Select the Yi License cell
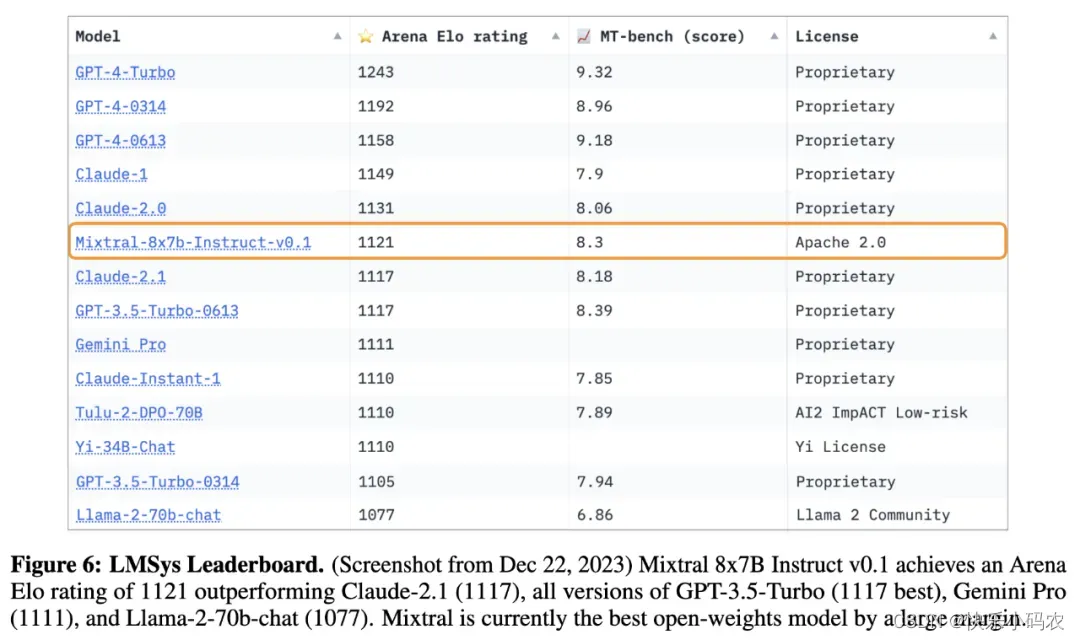 (x=840, y=447)
